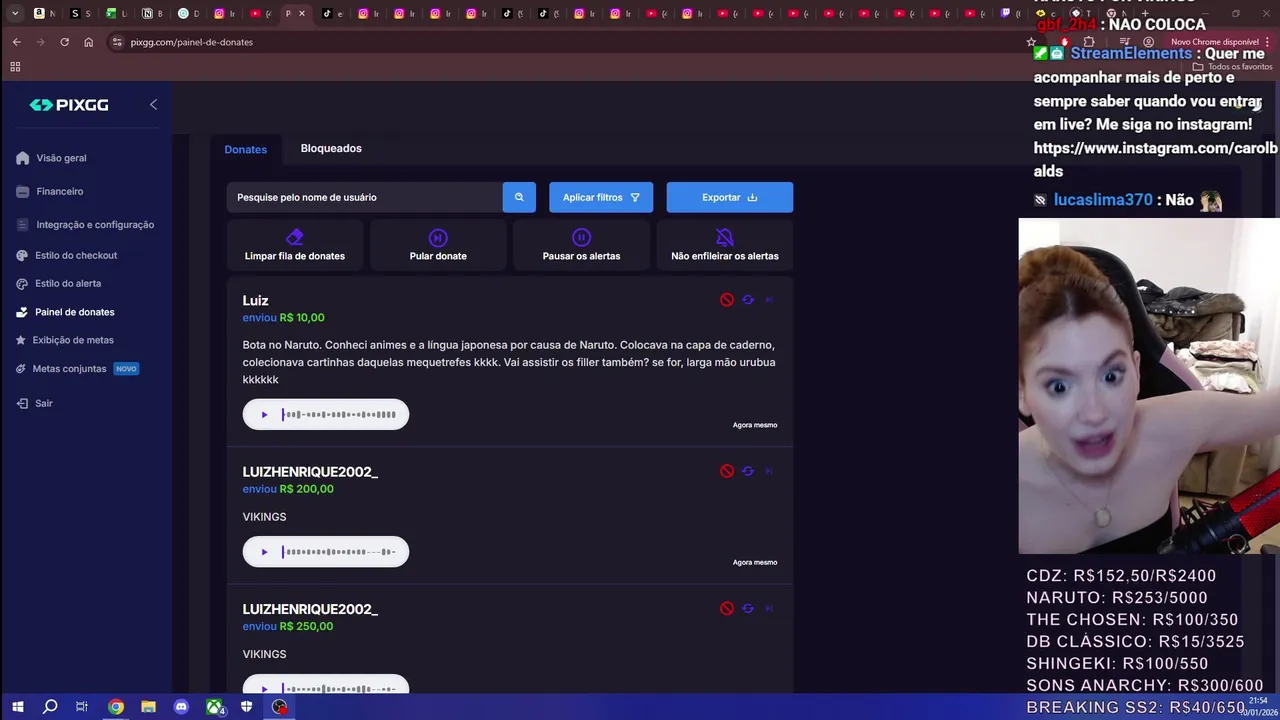The image size is (1280, 720).
Task: Open File Explorer from the taskbar
Action: tap(148, 707)
